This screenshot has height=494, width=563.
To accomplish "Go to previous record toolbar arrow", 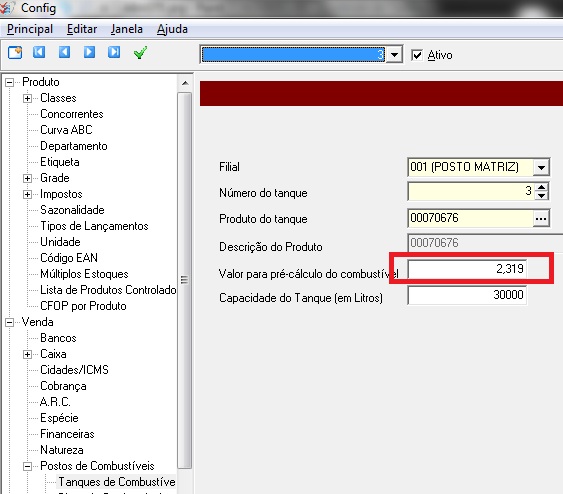I will pyautogui.click(x=64, y=52).
